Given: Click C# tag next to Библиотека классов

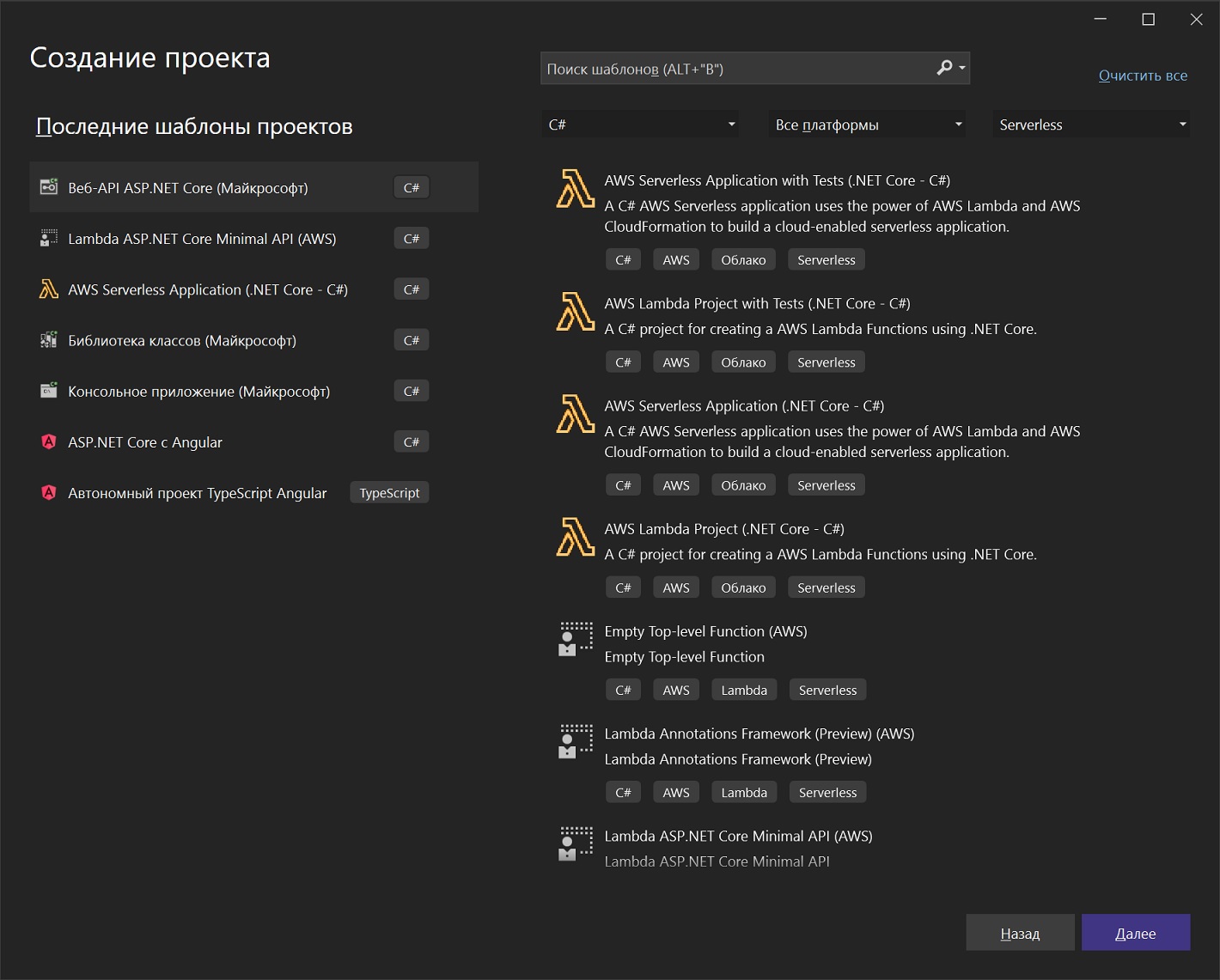Looking at the screenshot, I should point(412,340).
